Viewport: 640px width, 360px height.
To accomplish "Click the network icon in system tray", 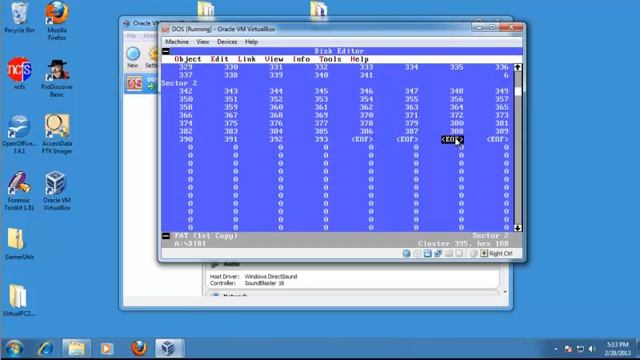I will pyautogui.click(x=580, y=349).
